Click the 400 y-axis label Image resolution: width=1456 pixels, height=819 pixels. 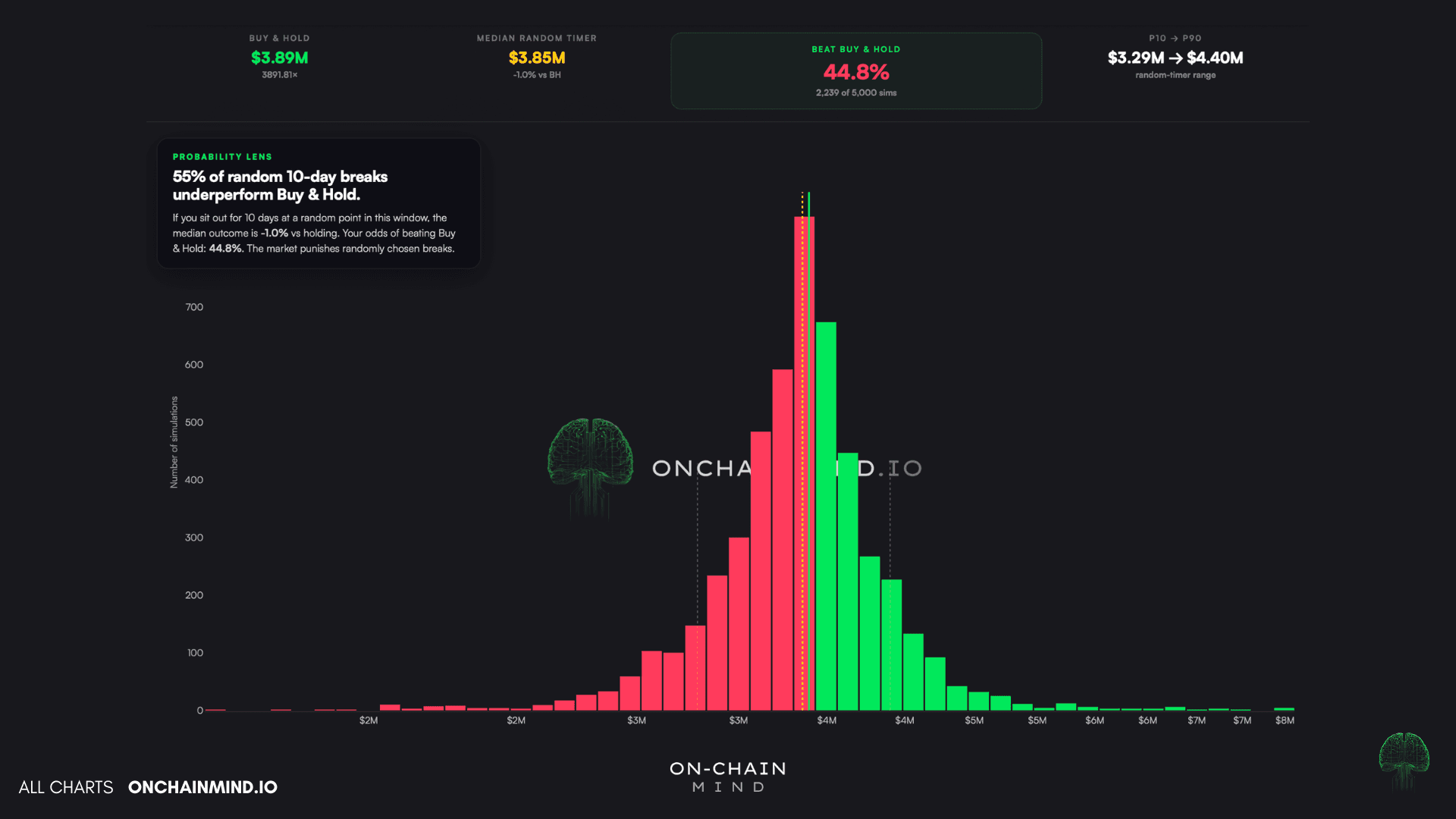[194, 480]
